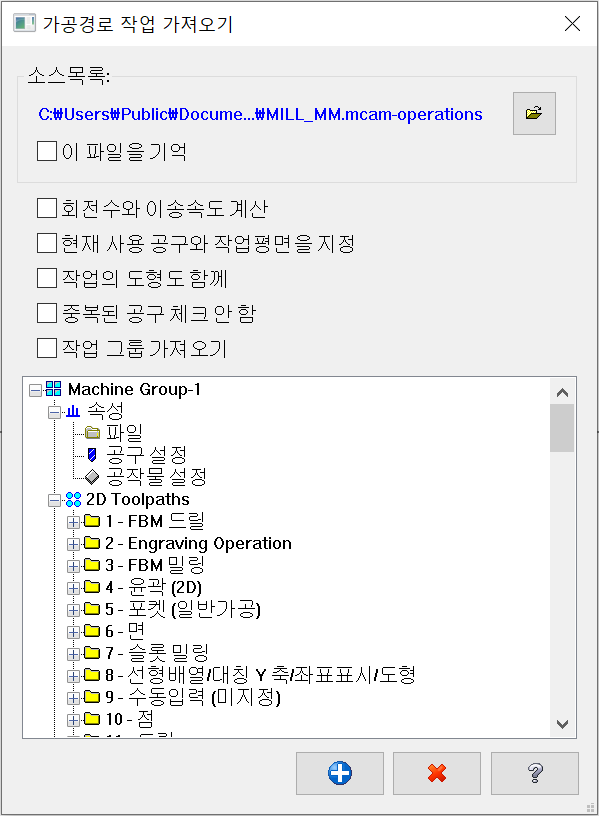
Task: Click folder icon of 5 - 포켓 (일반가공)
Action: pos(92,609)
